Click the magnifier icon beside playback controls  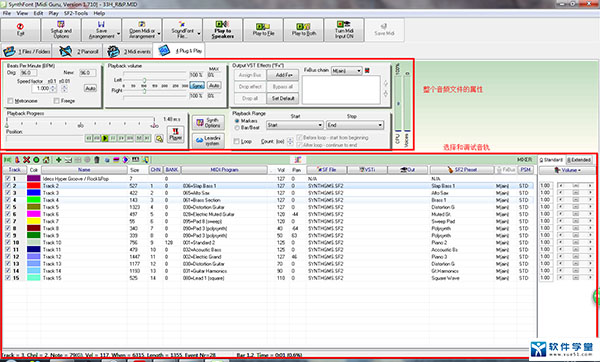click(x=159, y=139)
